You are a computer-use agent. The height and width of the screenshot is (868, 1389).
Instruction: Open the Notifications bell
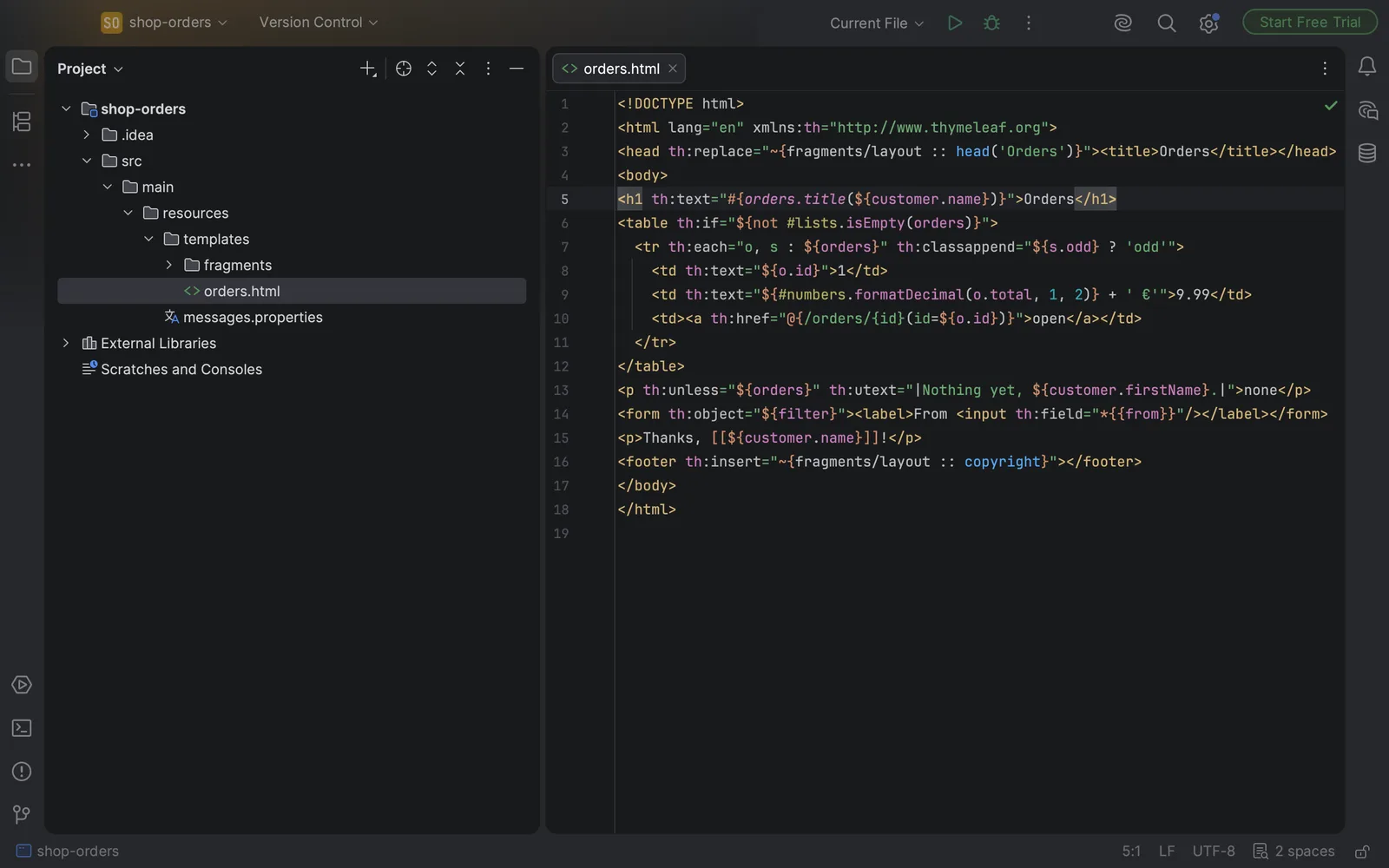click(1367, 67)
